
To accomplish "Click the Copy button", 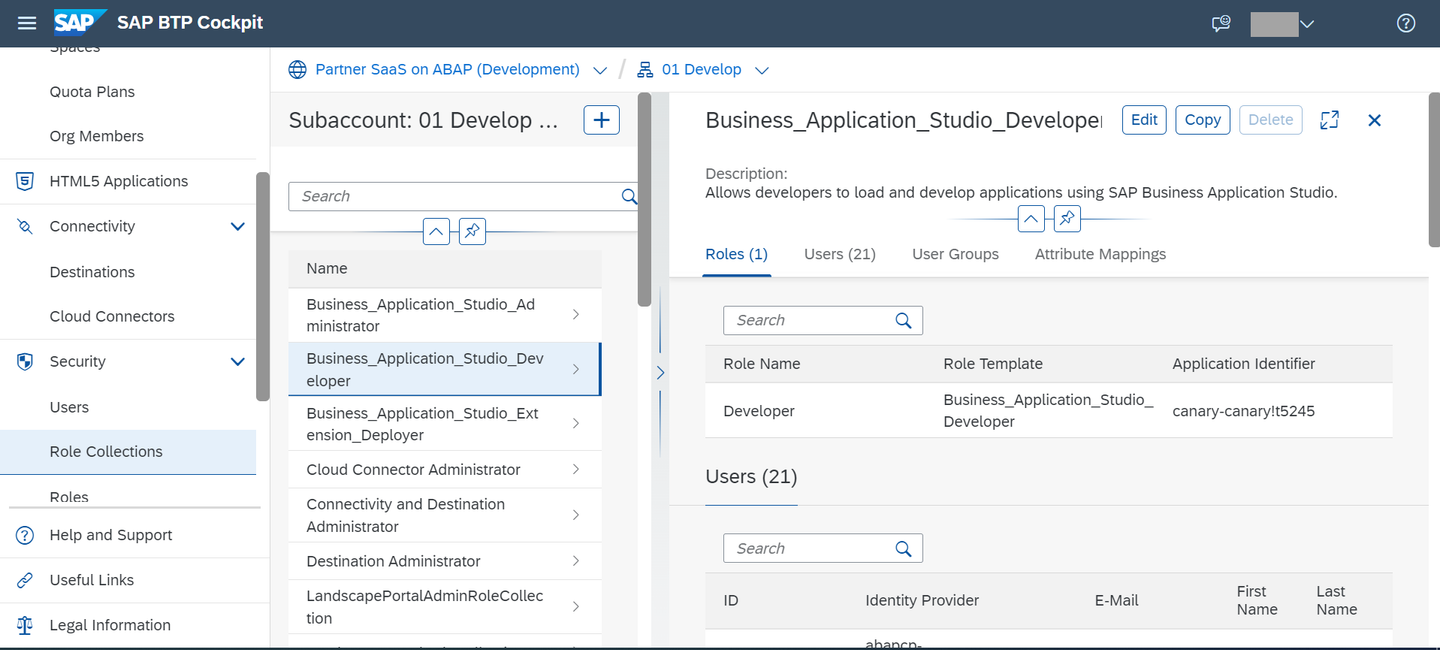I will tap(1202, 120).
